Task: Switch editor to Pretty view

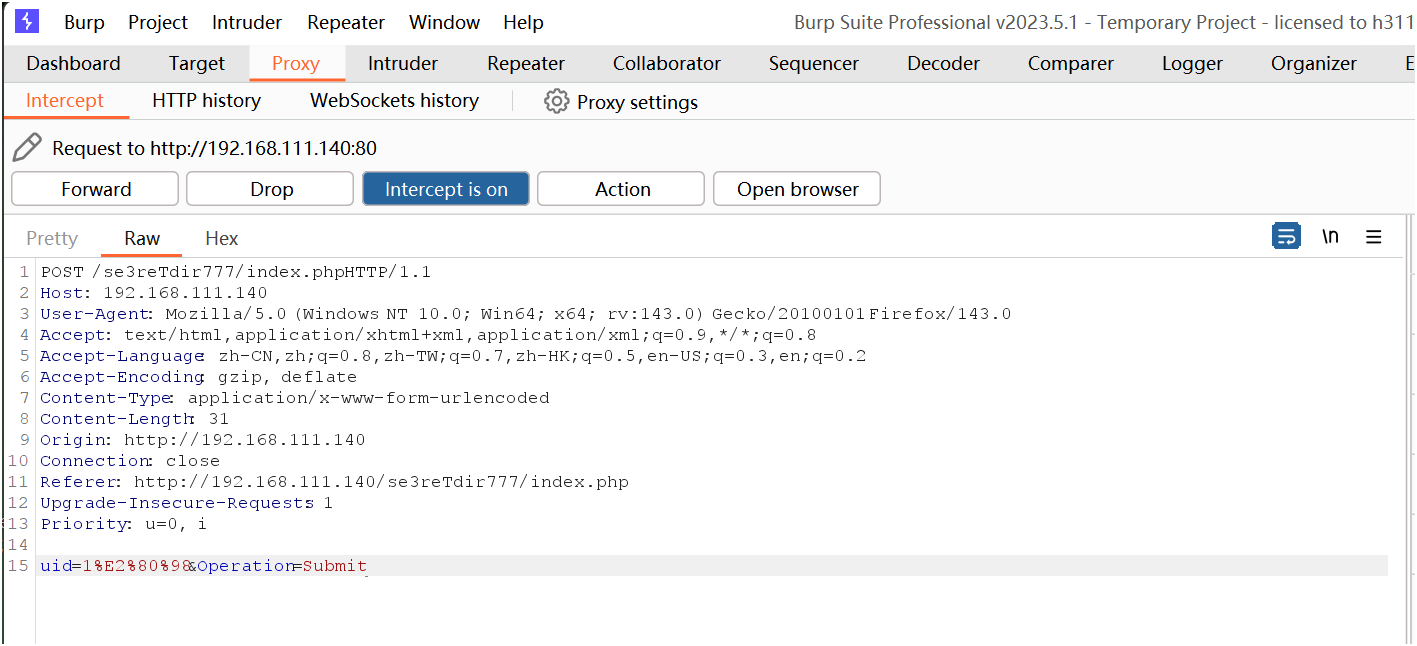Action: click(x=52, y=238)
